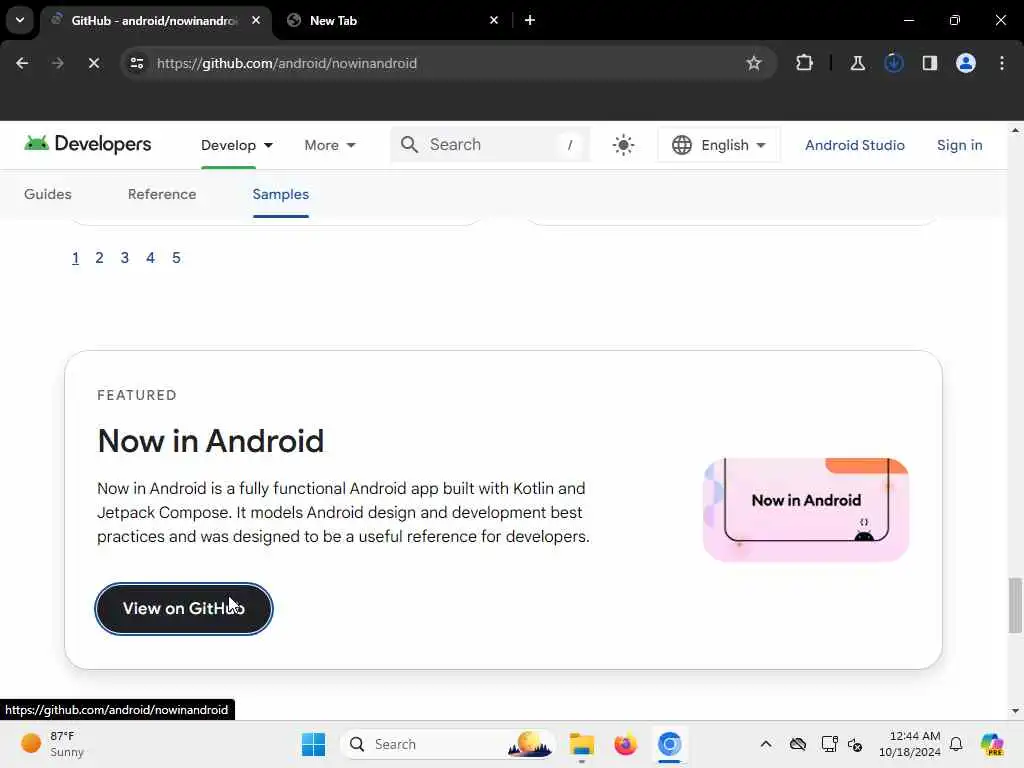
Task: Open clock and date 12:44 AM
Action: (910, 744)
